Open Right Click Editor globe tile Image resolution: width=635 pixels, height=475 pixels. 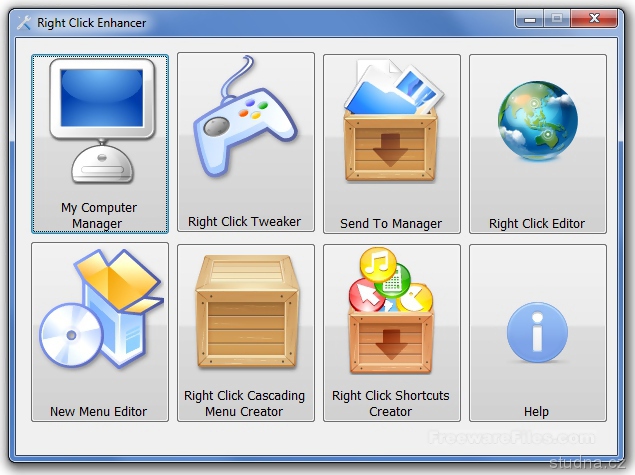[x=538, y=144]
